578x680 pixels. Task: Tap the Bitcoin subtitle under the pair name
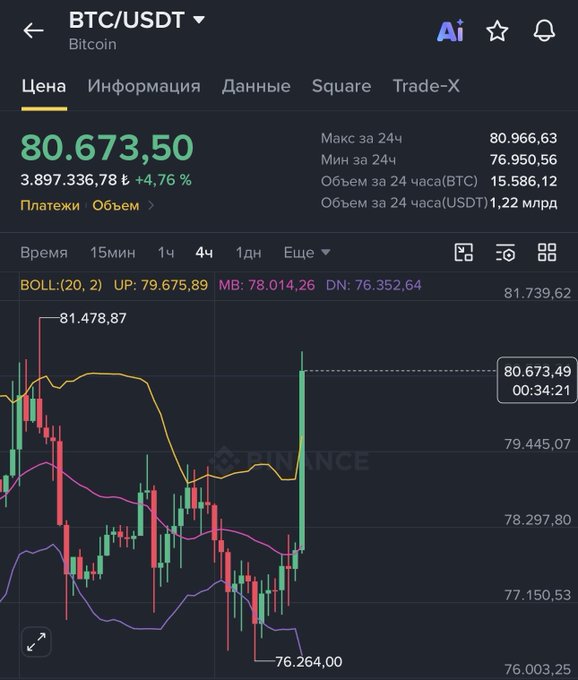[x=92, y=44]
